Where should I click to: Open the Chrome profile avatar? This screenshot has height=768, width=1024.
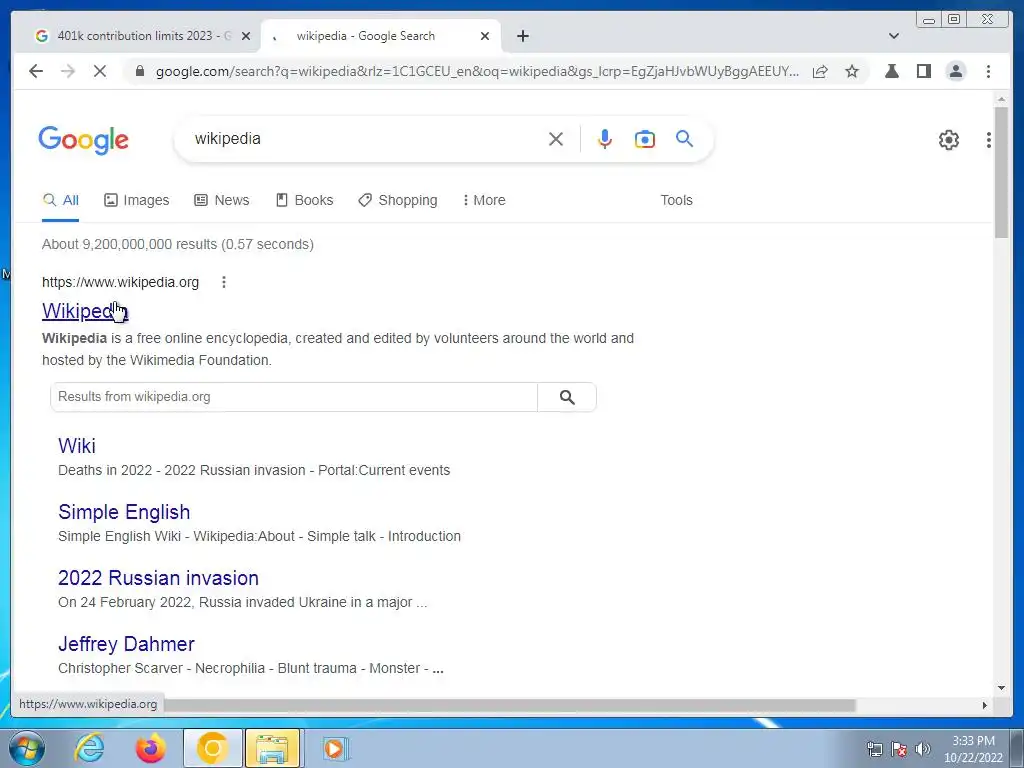pos(956,71)
